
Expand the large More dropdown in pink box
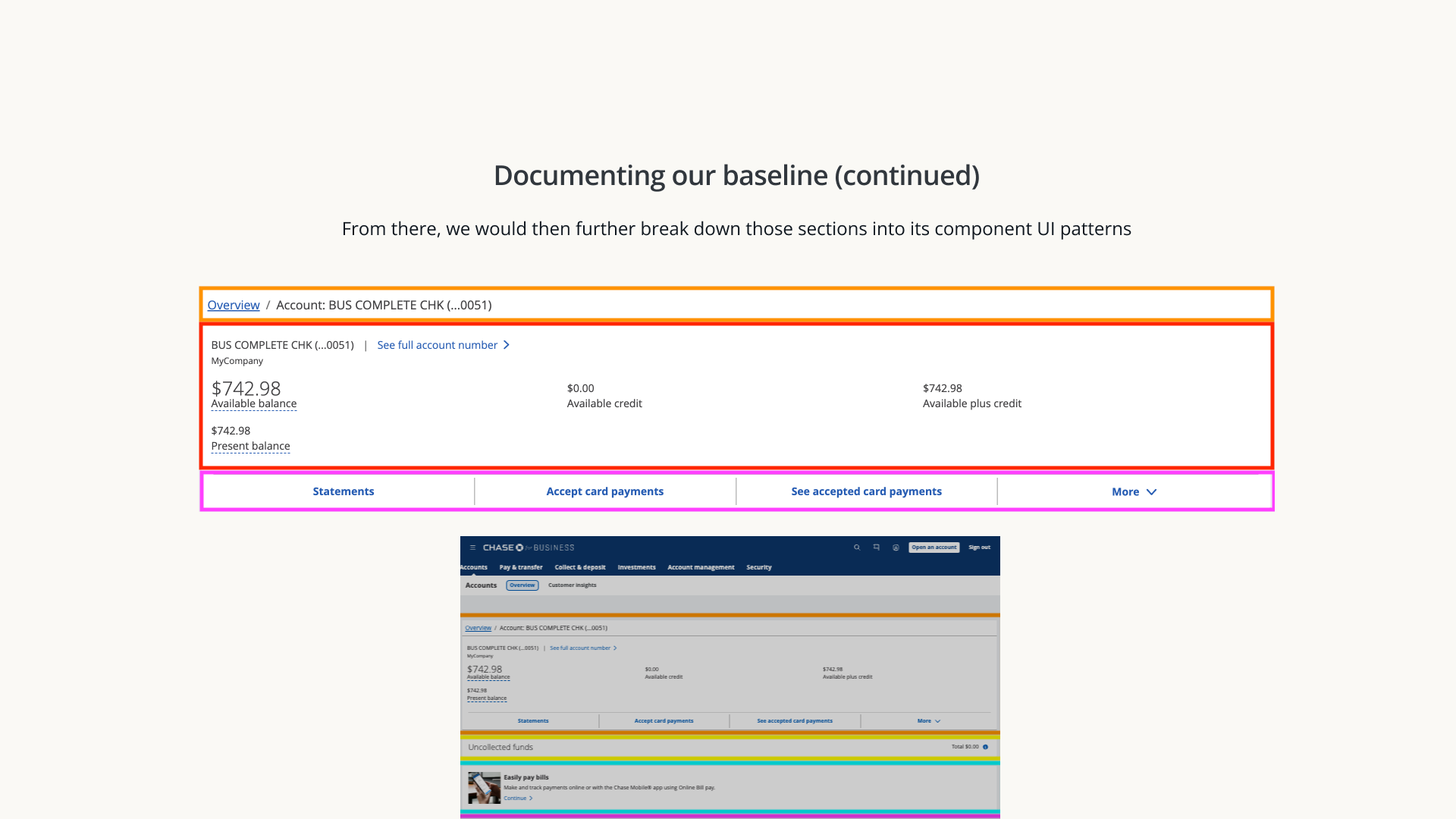(x=1134, y=491)
